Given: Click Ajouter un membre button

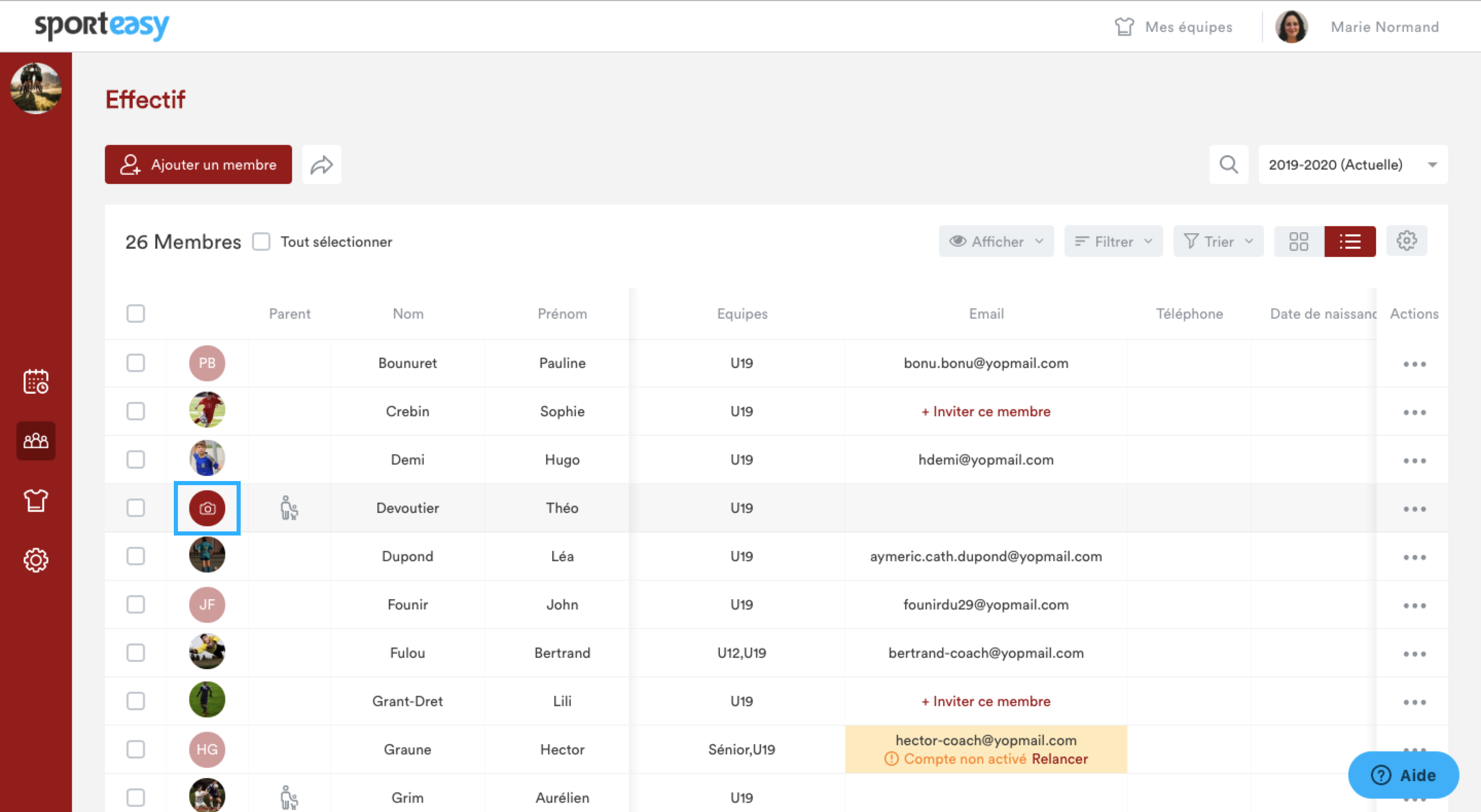Looking at the screenshot, I should [x=198, y=165].
